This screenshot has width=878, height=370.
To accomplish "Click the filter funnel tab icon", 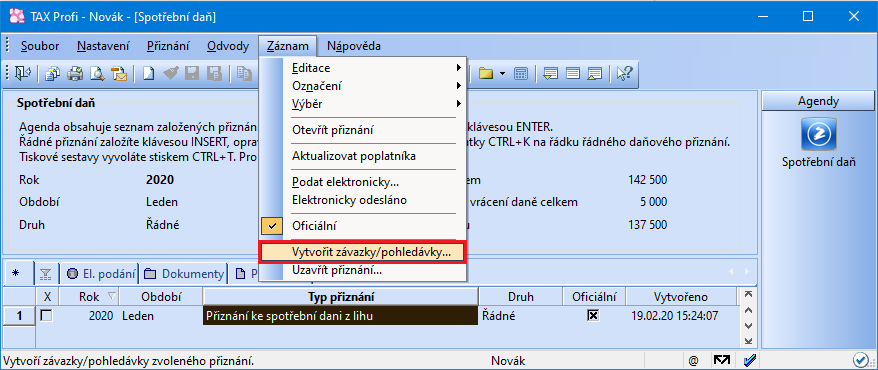I will (x=45, y=274).
